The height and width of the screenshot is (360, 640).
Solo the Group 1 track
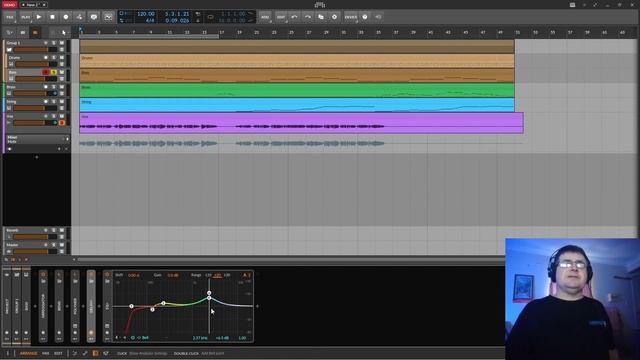tap(53, 43)
